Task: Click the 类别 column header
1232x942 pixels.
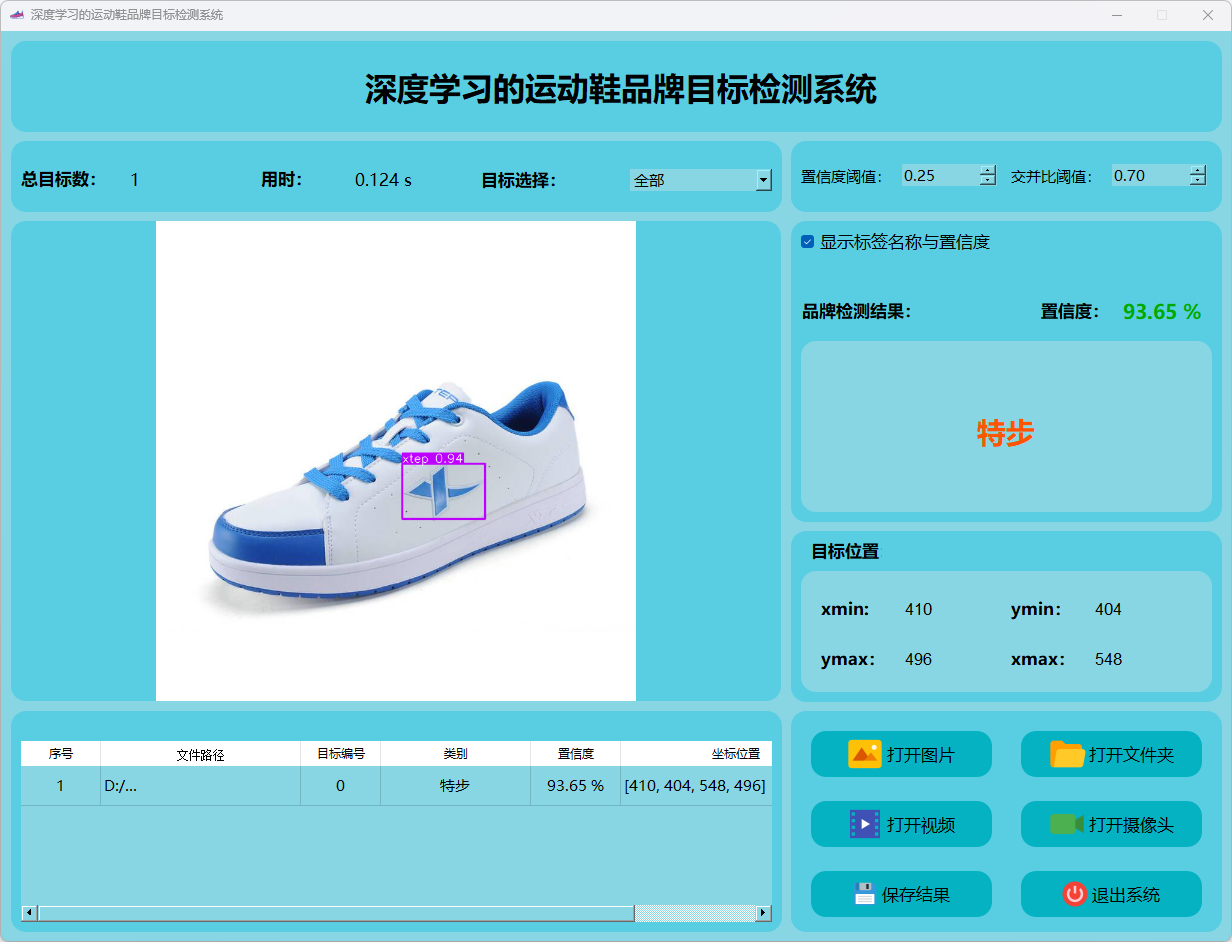Action: click(x=456, y=754)
